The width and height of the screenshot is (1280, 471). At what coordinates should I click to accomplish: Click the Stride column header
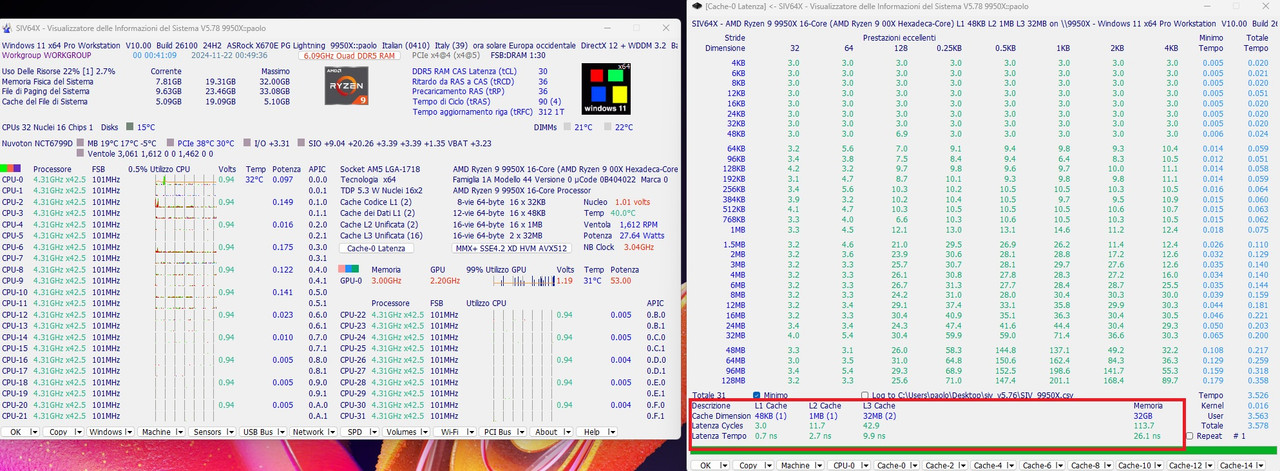(733, 37)
